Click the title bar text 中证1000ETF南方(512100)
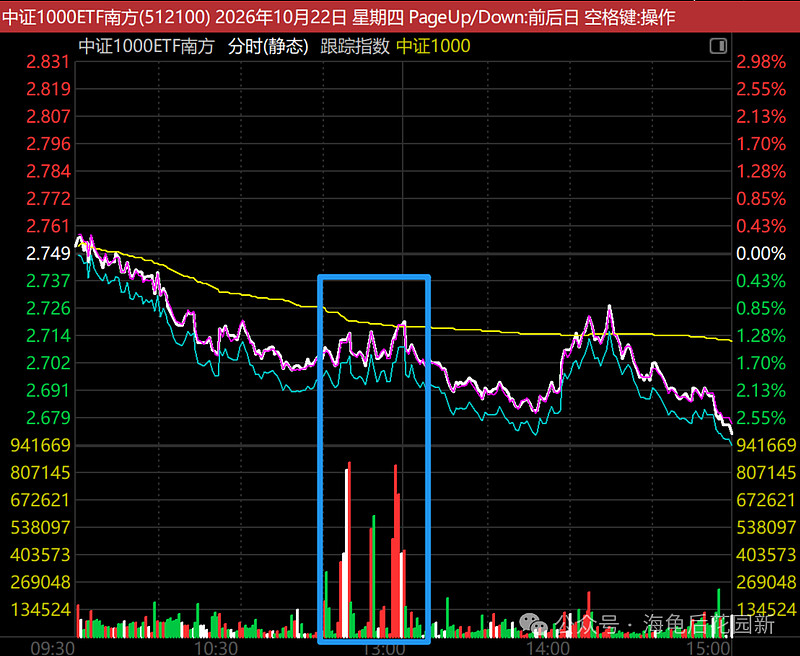Screen dimensions: 800x656 pyautogui.click(x=106, y=17)
